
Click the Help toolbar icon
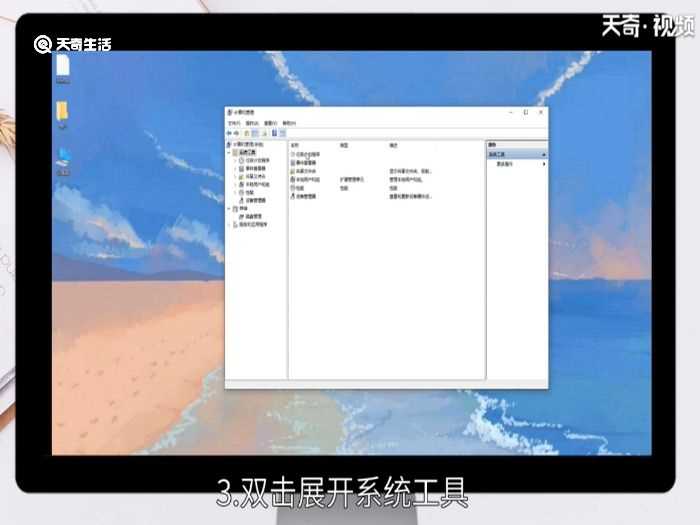coord(275,133)
